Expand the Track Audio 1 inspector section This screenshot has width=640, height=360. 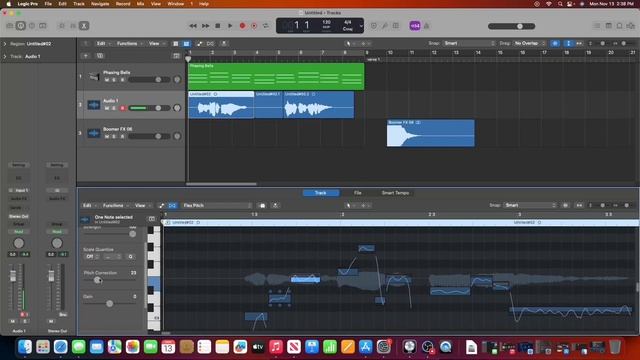[5, 56]
